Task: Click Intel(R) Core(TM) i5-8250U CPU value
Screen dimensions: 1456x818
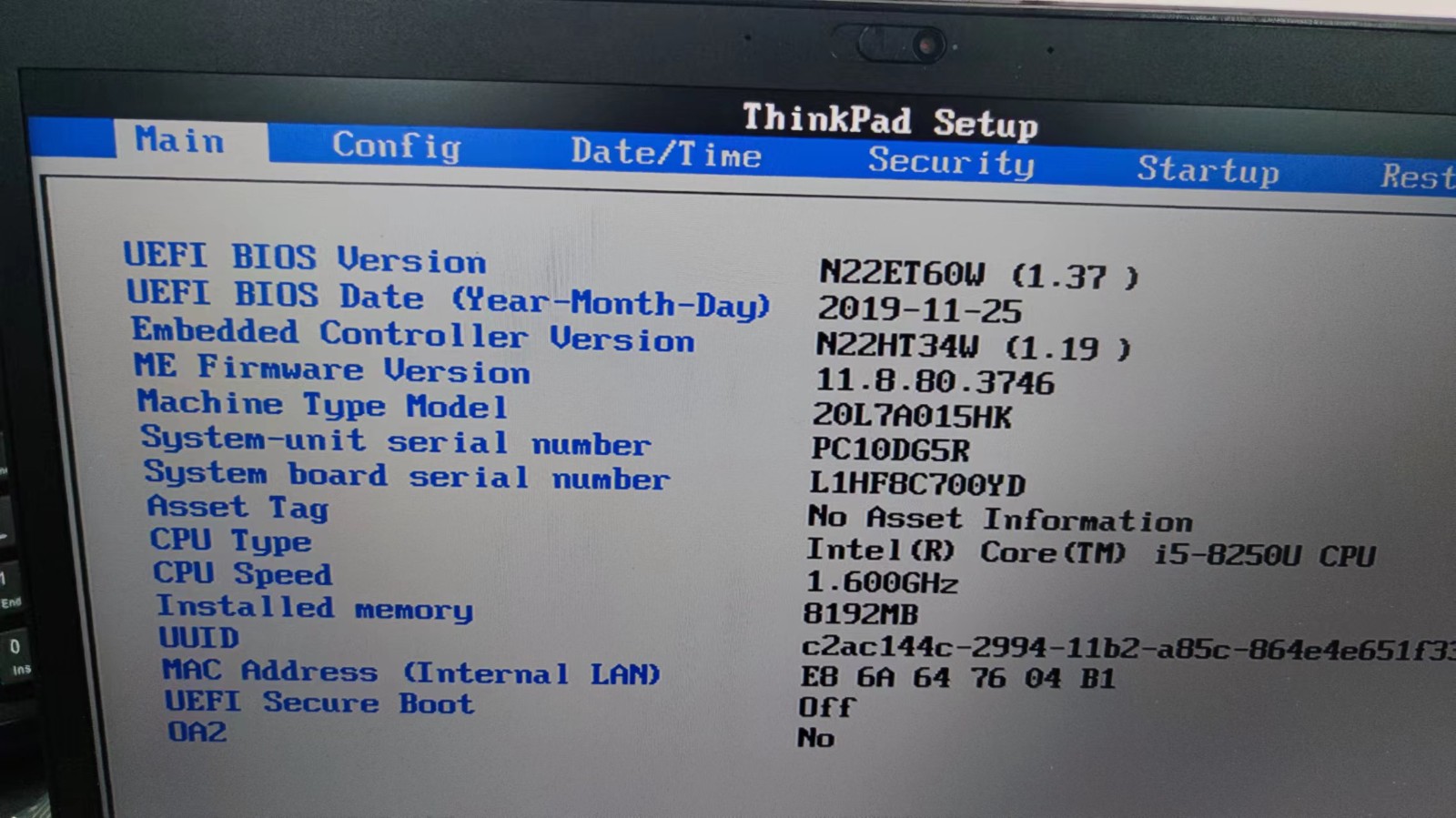Action: 1090,553
